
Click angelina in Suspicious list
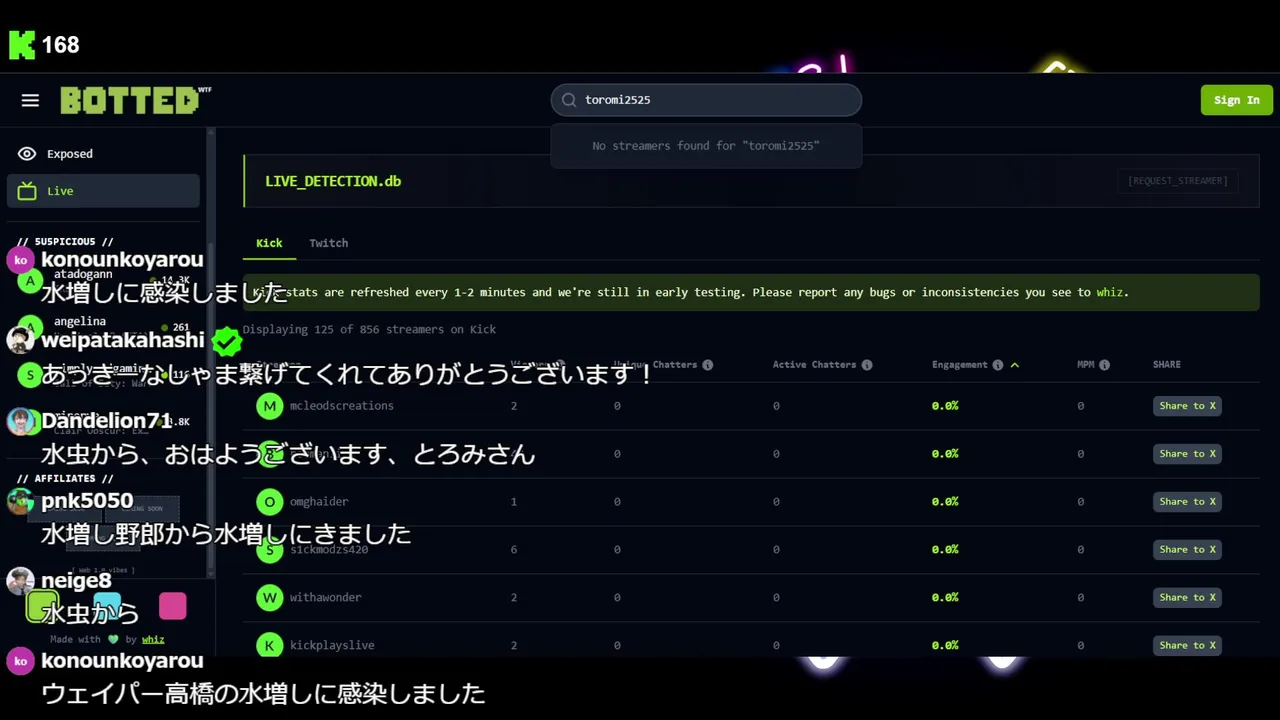pos(80,322)
